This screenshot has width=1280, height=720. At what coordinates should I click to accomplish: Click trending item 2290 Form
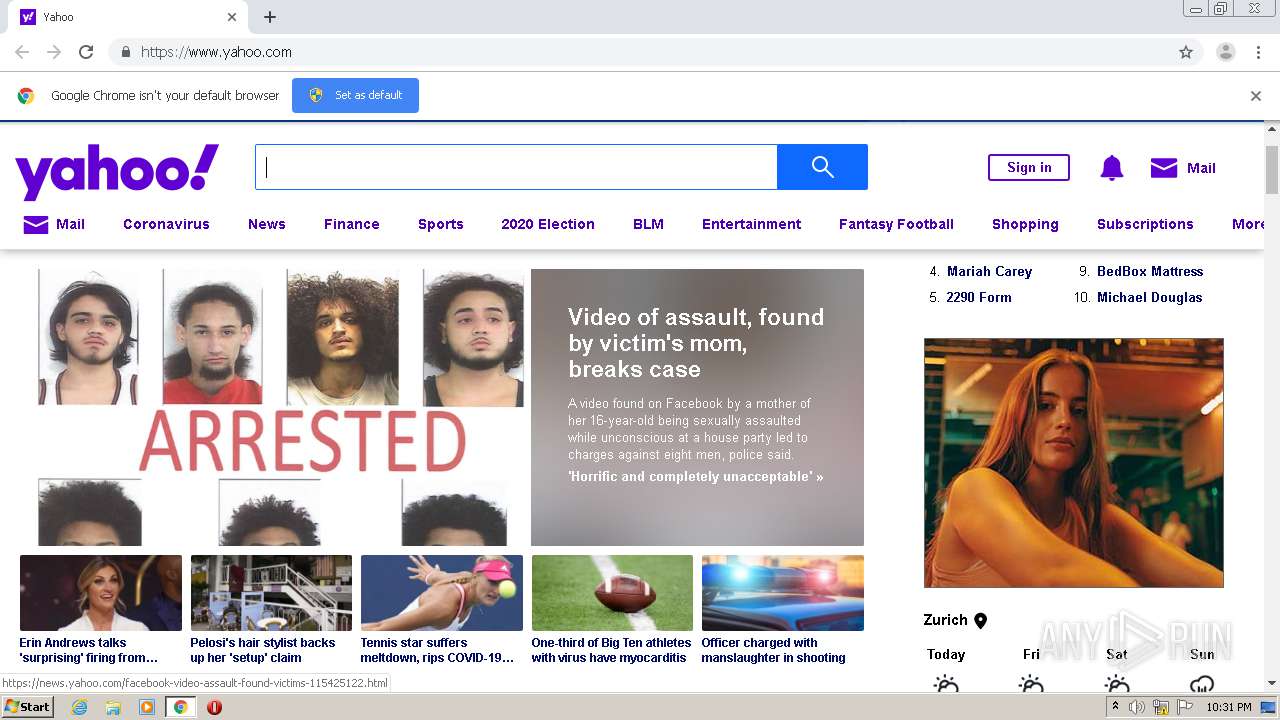click(x=979, y=297)
